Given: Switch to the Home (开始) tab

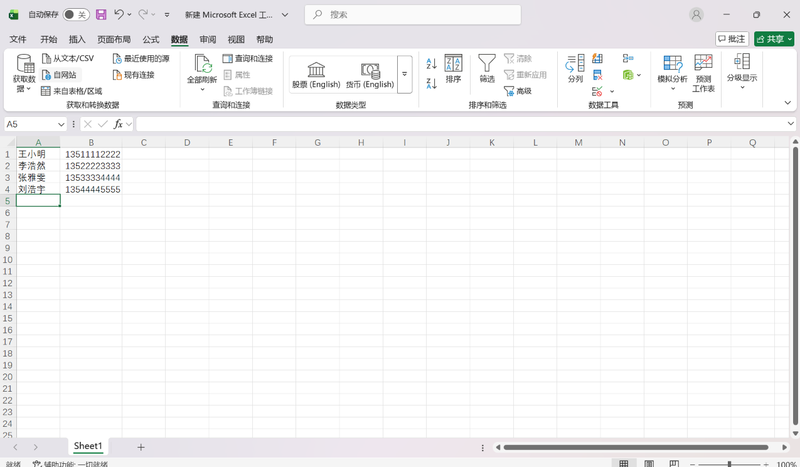Looking at the screenshot, I should pos(49,39).
